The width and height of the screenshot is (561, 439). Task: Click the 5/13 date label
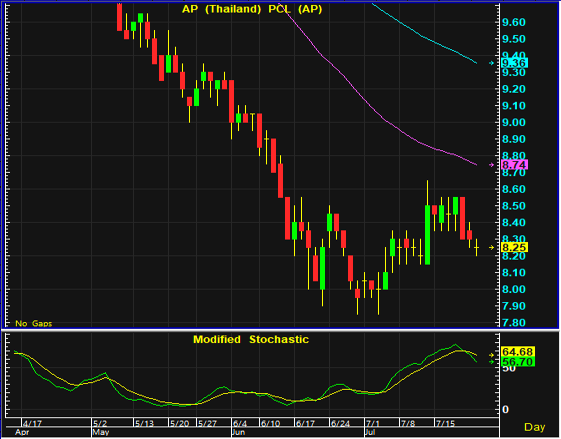click(x=144, y=424)
